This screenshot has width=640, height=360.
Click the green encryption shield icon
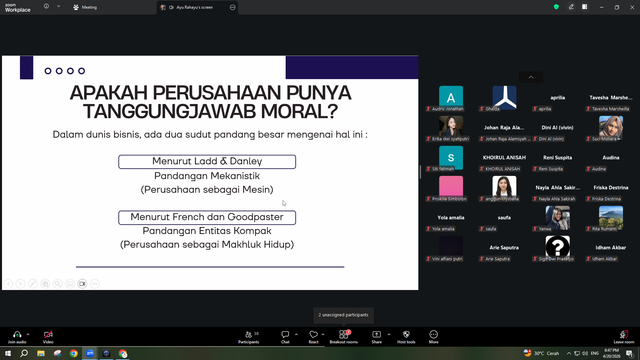tap(556, 7)
